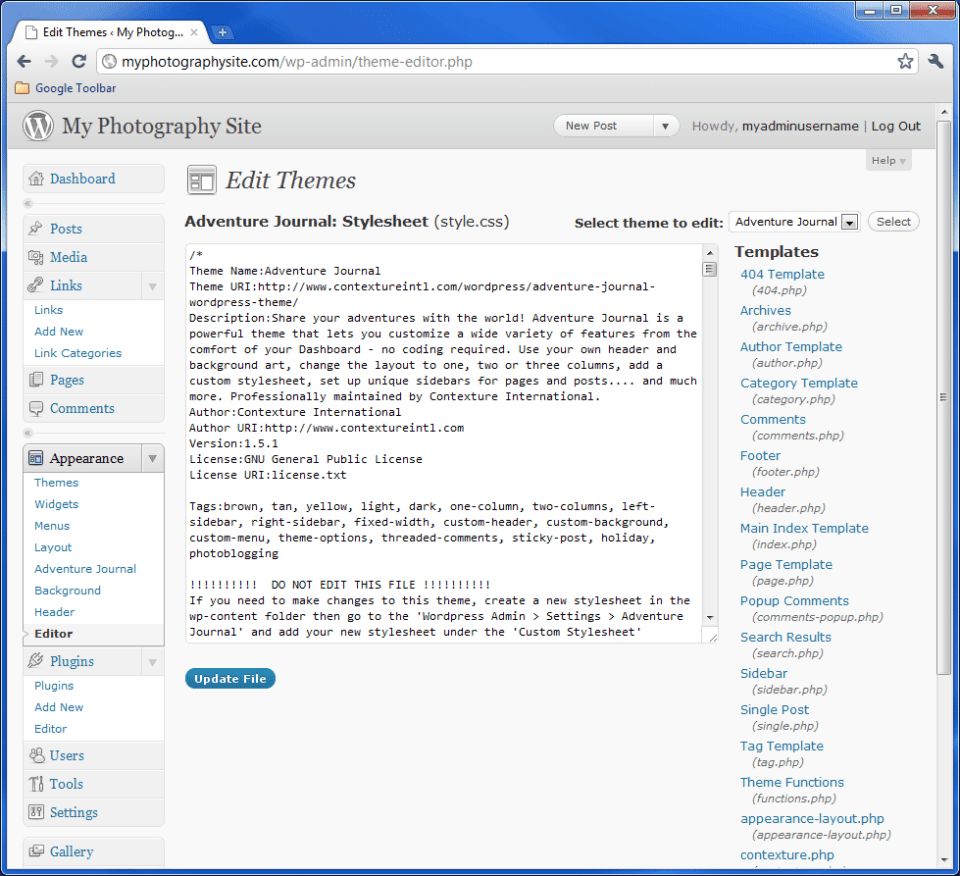Viewport: 960px width, 876px height.
Task: Click inside the stylesheet code editor
Action: coord(444,443)
